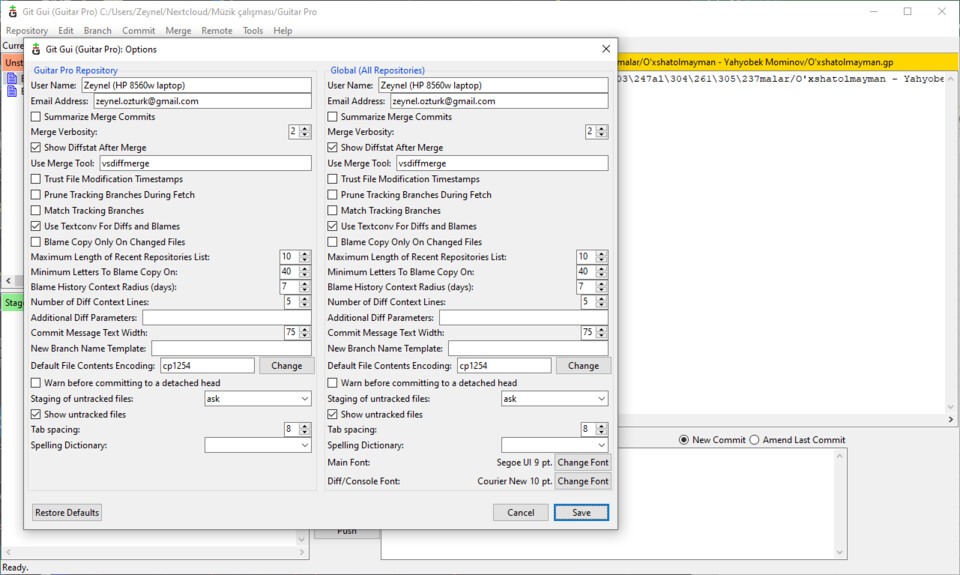The width and height of the screenshot is (960, 575).
Task: Select Amend Last Commit radio button
Action: pyautogui.click(x=754, y=440)
